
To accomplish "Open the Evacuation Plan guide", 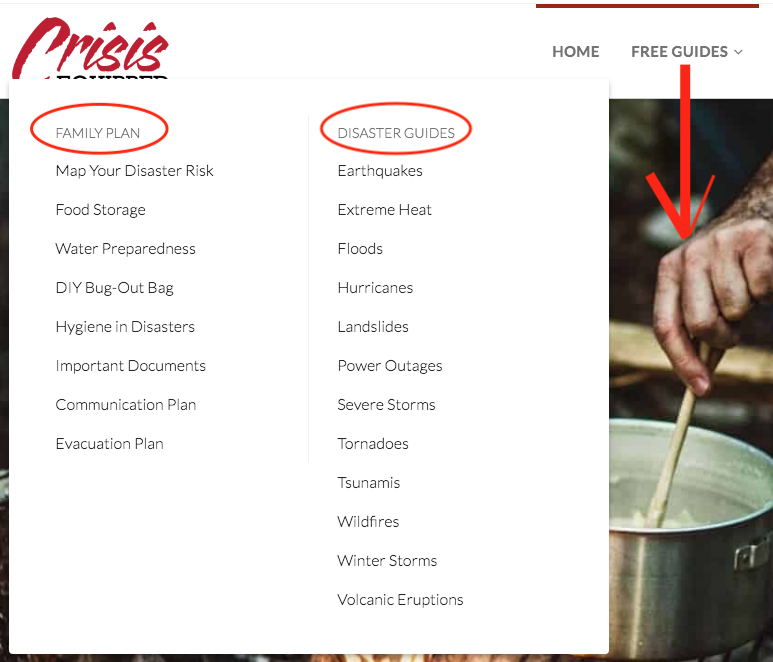I will click(109, 444).
